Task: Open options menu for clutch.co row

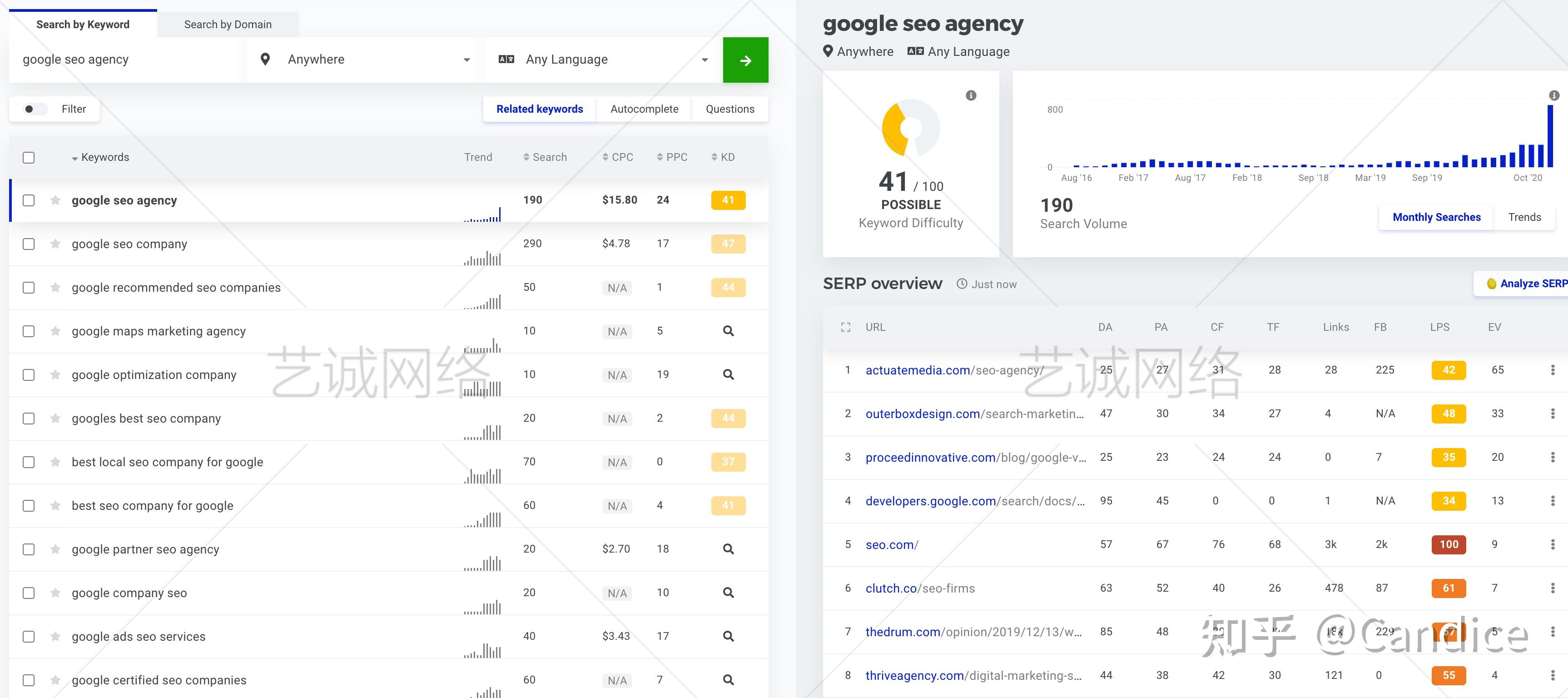Action: 1552,588
